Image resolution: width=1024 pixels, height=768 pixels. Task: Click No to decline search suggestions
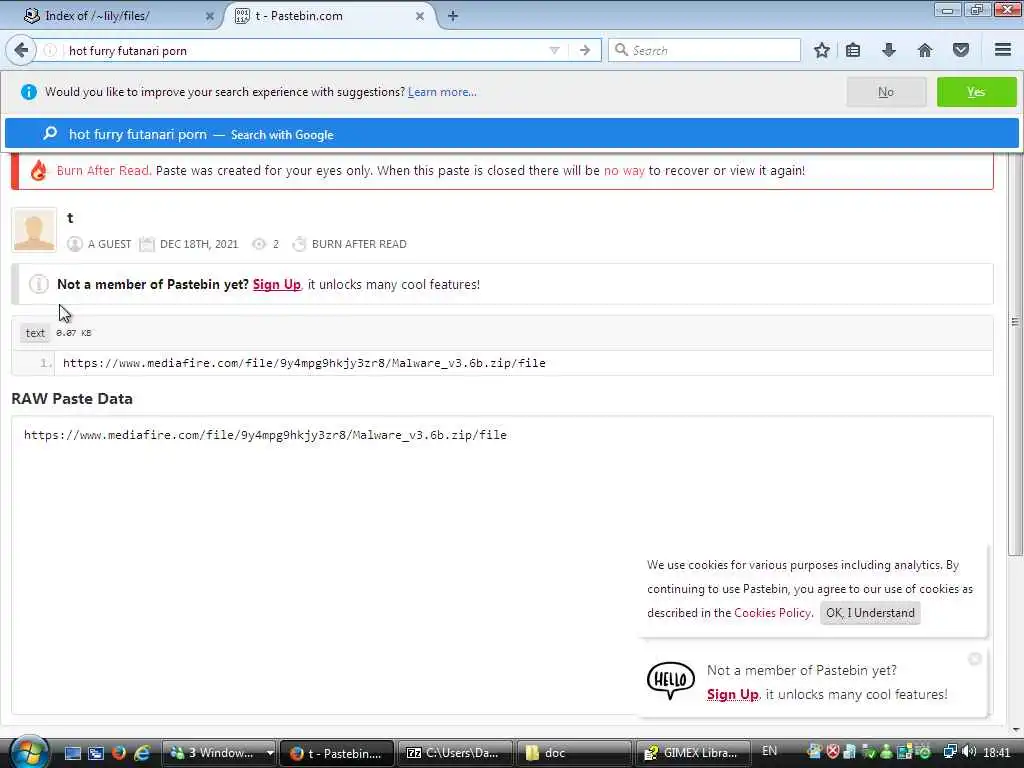[x=886, y=92]
